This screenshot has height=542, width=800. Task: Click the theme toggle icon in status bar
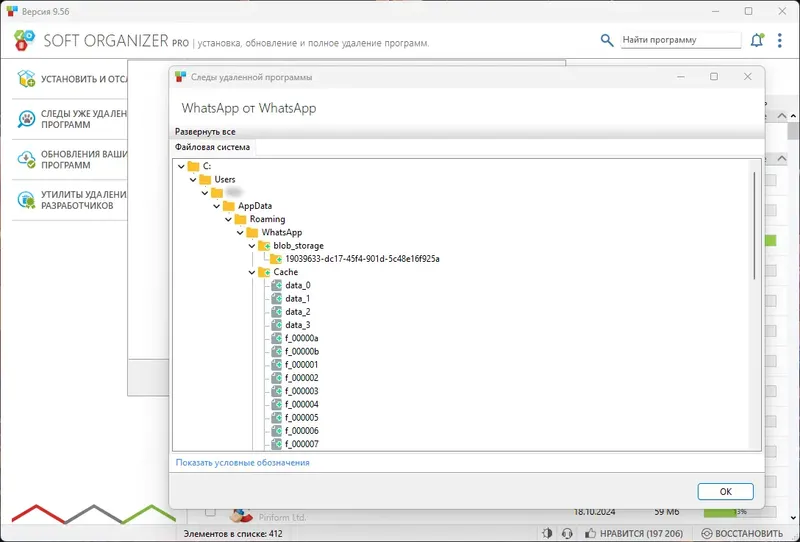547,533
